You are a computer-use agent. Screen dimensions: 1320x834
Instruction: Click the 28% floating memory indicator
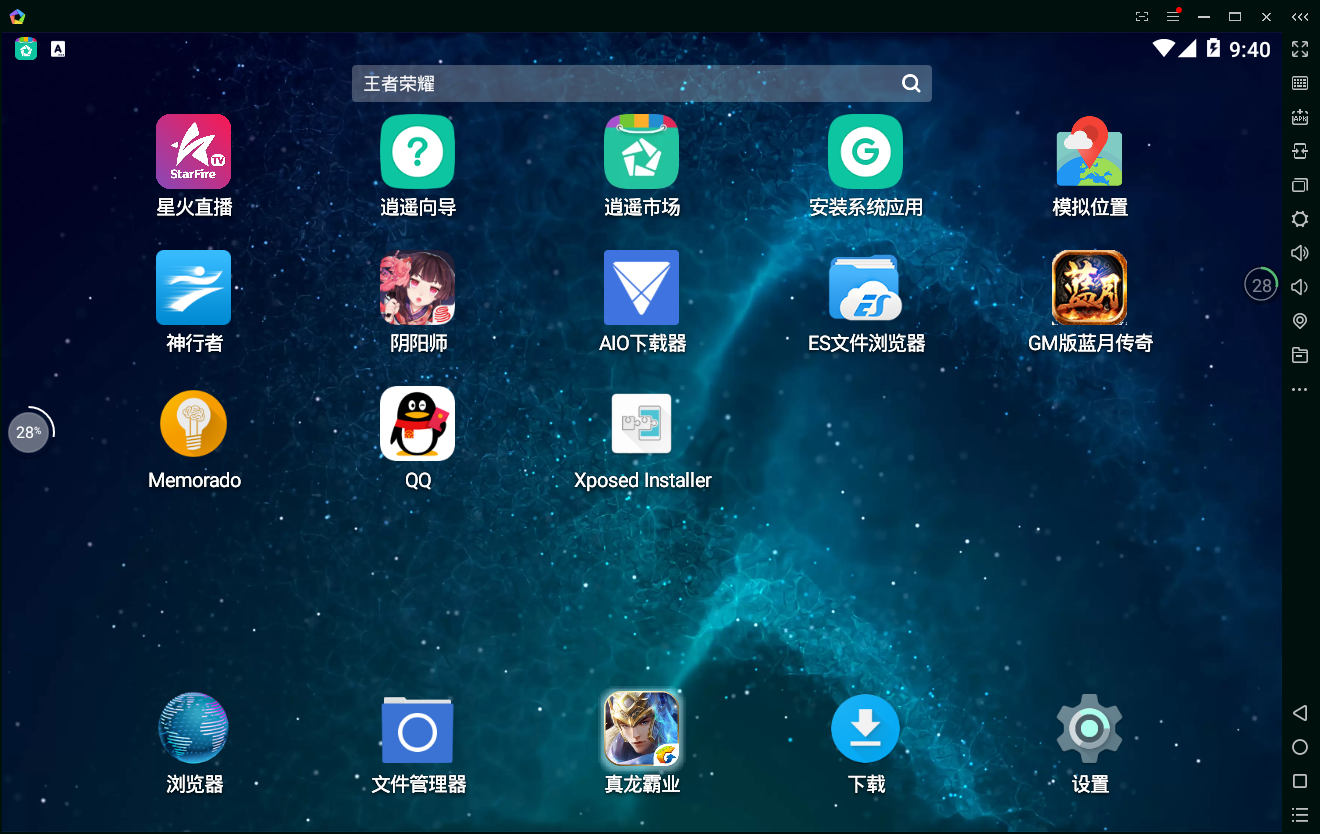click(x=29, y=432)
